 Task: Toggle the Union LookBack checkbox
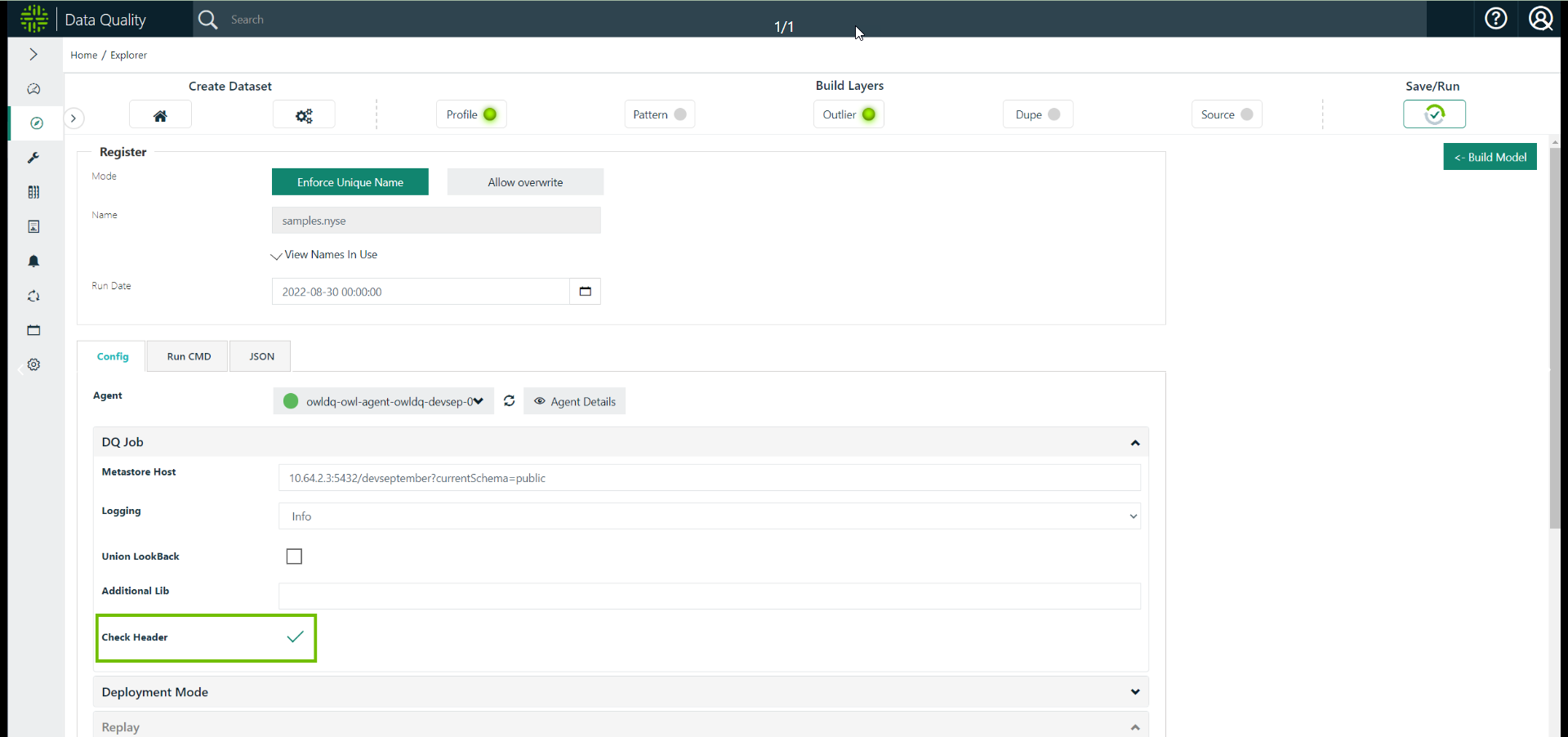294,556
